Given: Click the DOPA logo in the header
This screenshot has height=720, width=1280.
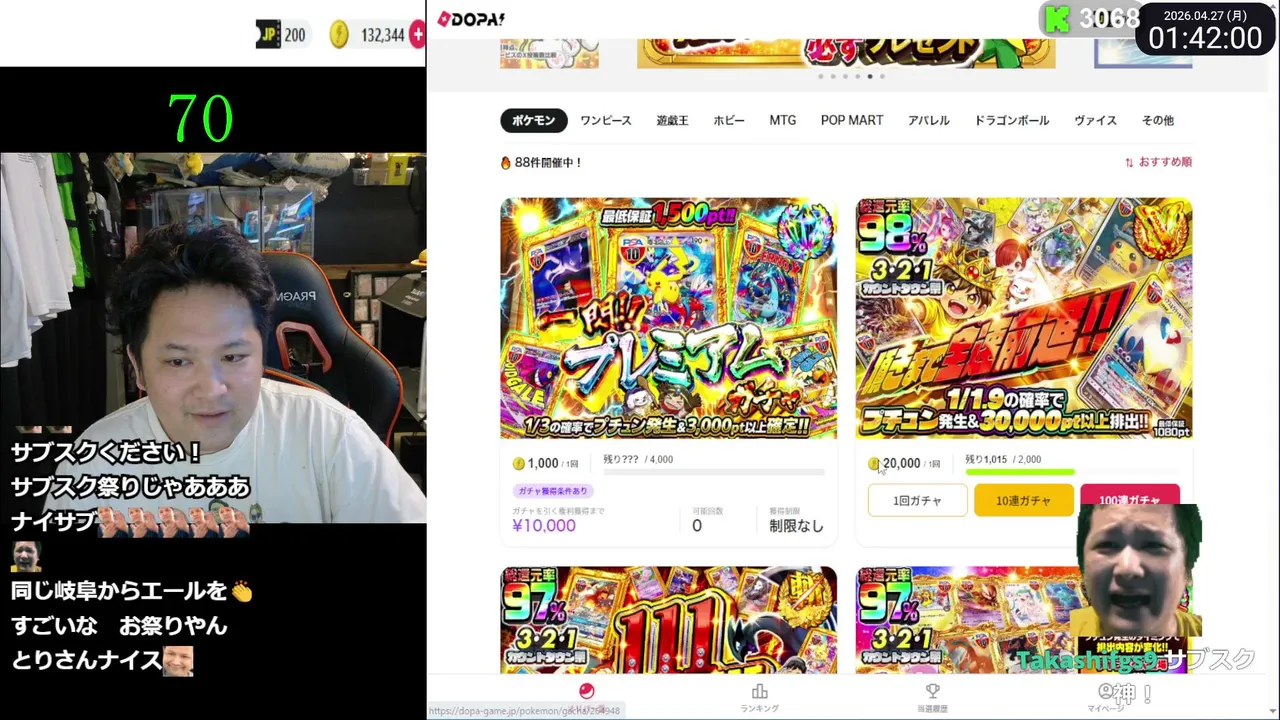Looking at the screenshot, I should point(471,19).
